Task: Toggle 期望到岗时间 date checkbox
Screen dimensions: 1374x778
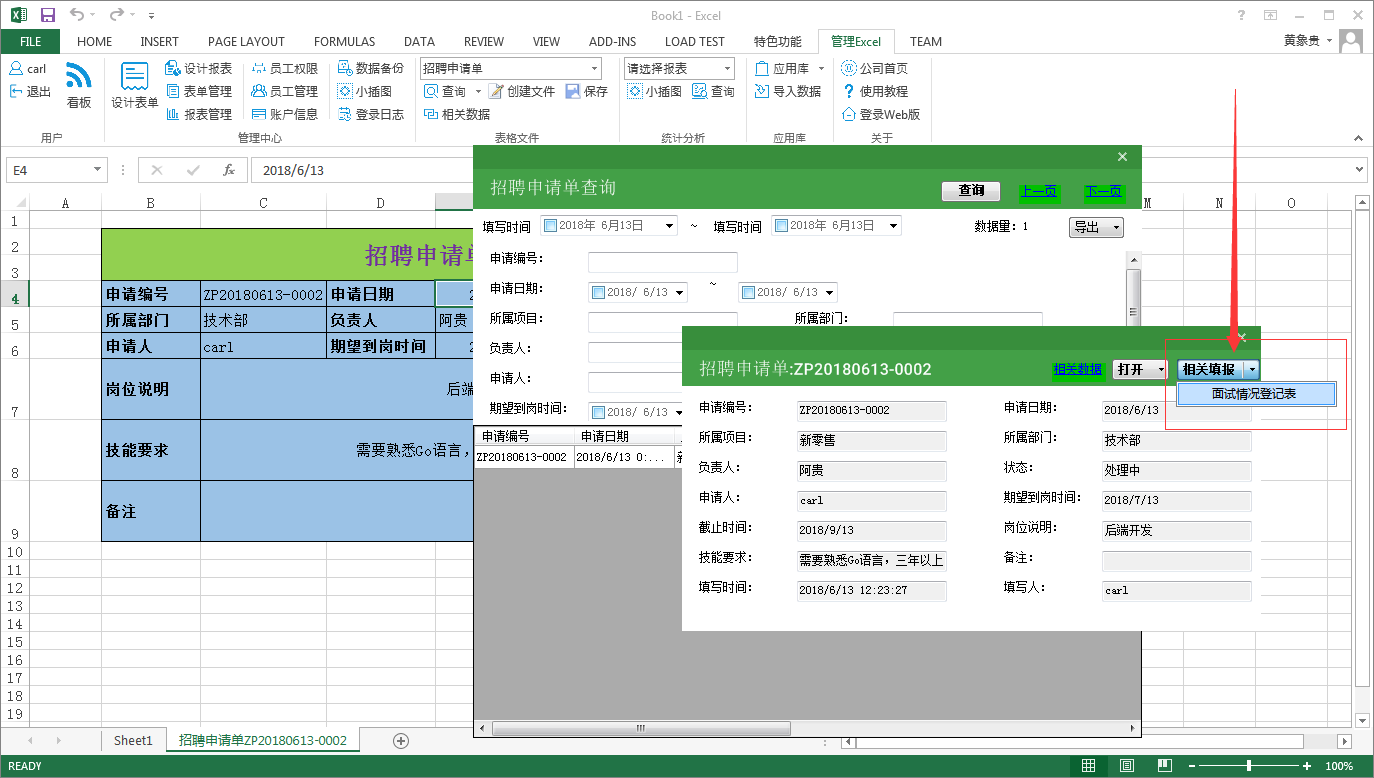Action: click(599, 412)
